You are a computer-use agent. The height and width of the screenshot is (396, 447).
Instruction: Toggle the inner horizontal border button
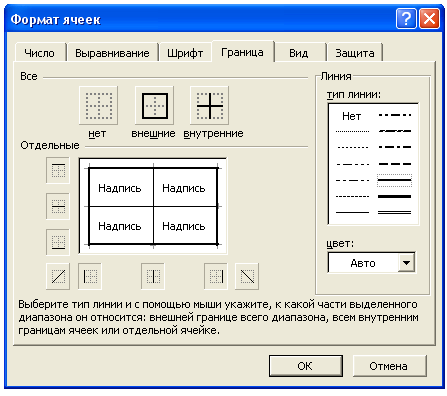tap(58, 206)
